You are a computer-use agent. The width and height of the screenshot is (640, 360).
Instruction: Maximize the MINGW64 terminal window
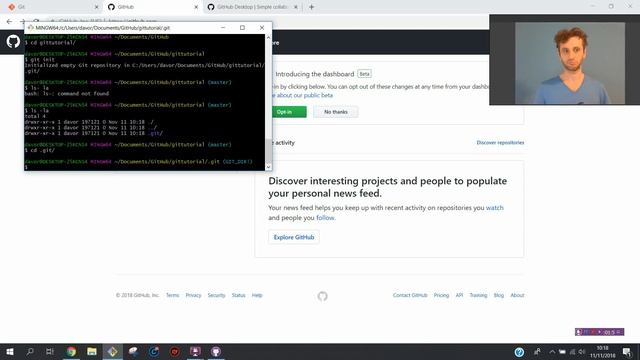[x=242, y=28]
